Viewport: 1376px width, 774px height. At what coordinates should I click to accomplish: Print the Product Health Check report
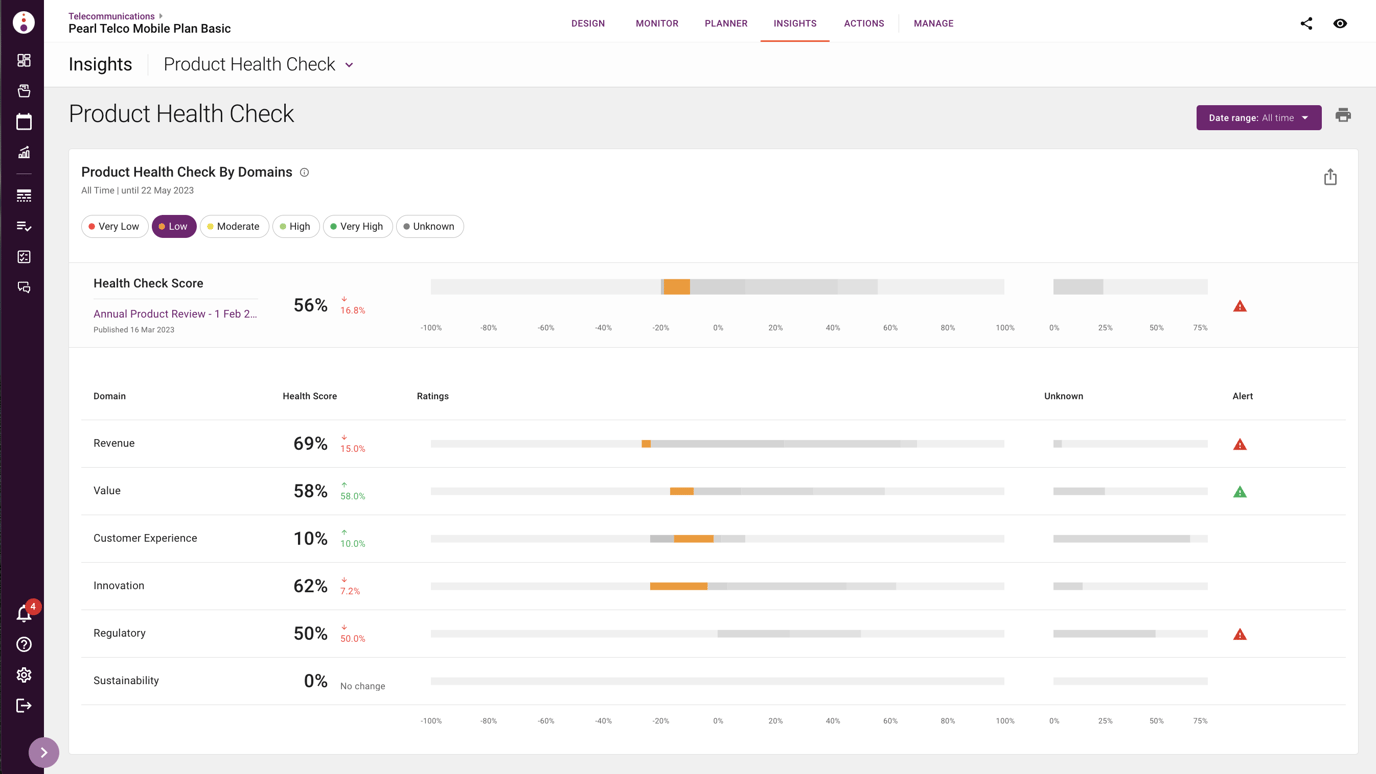tap(1342, 115)
